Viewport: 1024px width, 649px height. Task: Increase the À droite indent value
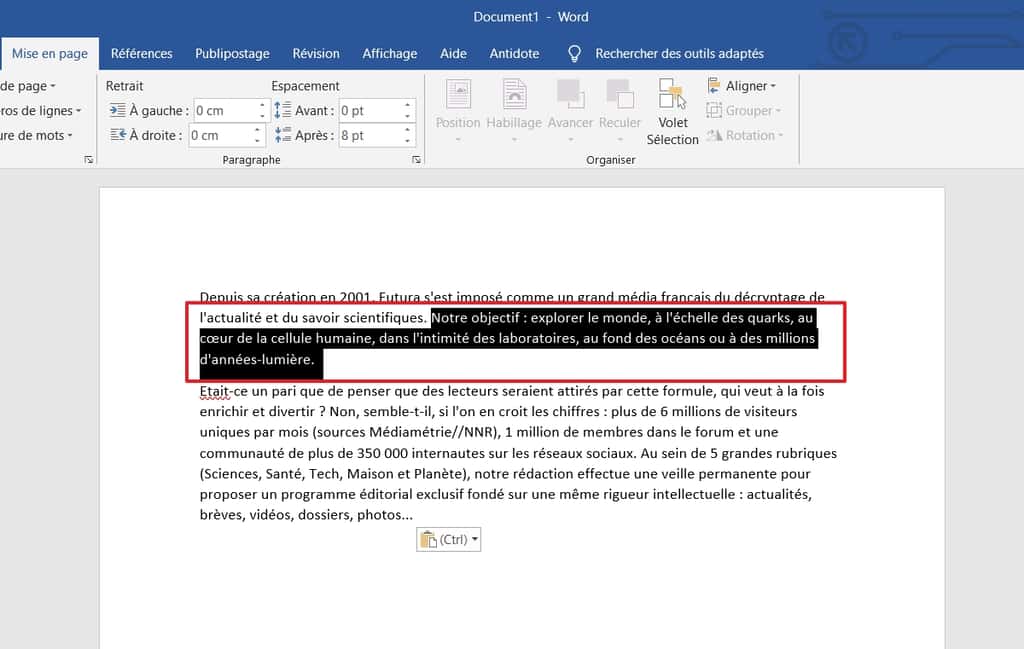(257, 130)
